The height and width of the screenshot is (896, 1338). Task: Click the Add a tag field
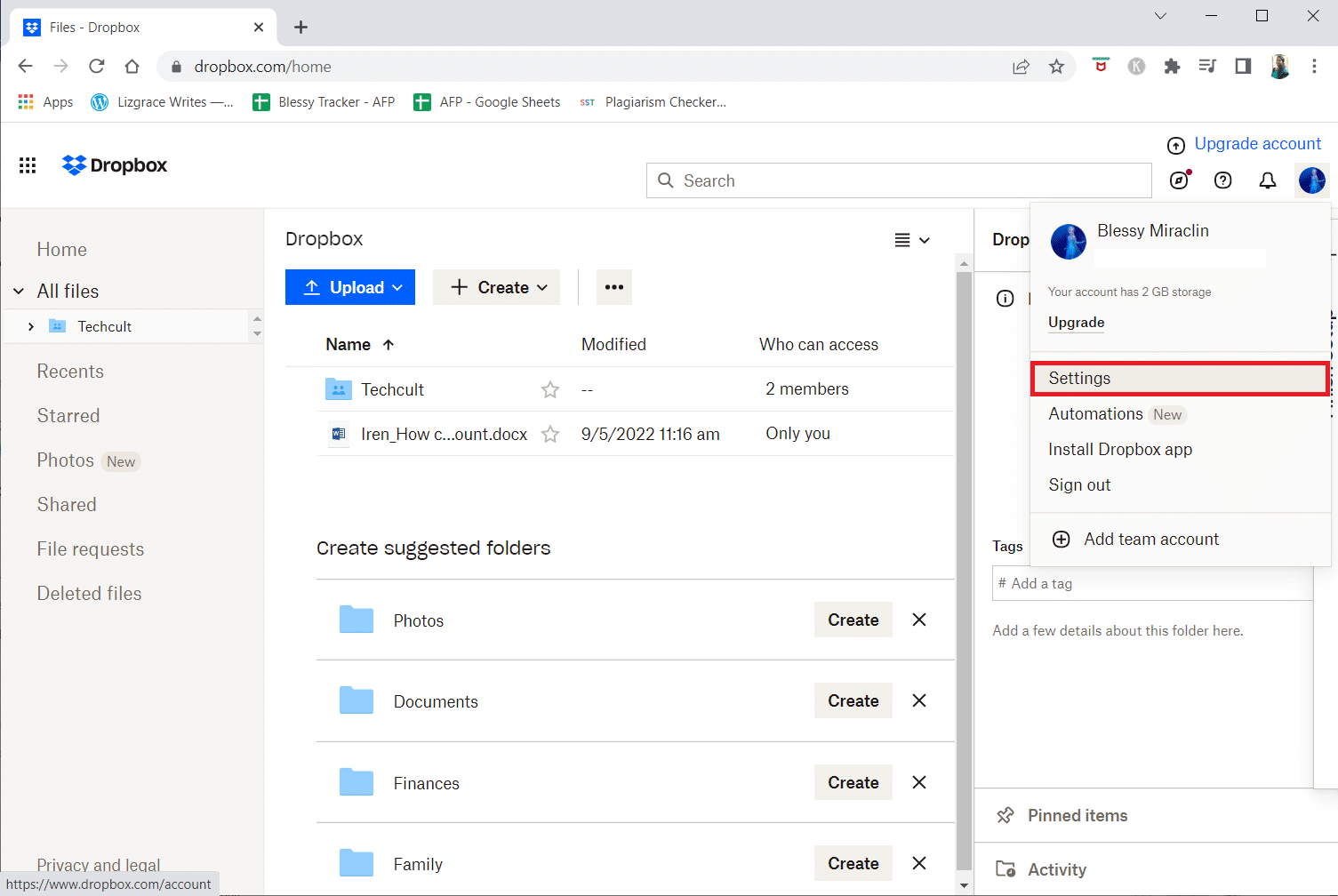tap(1152, 583)
